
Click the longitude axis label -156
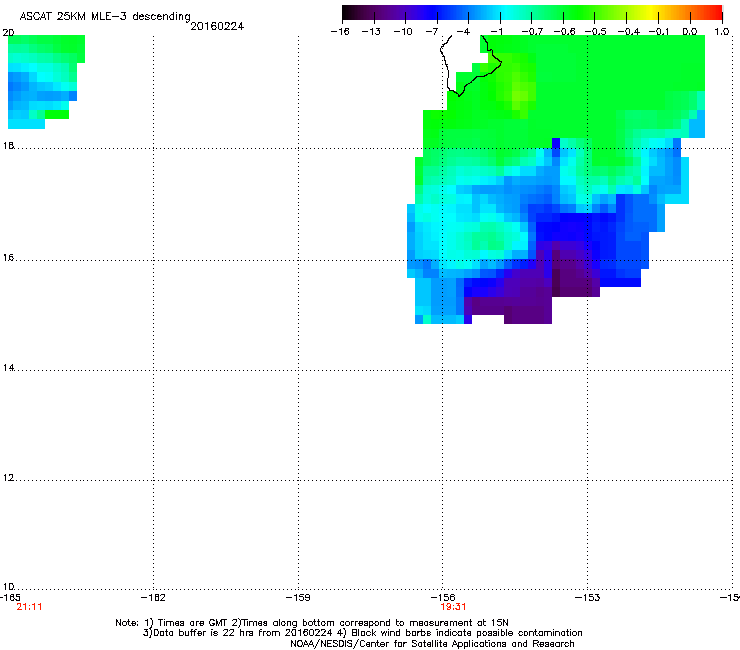tap(443, 597)
